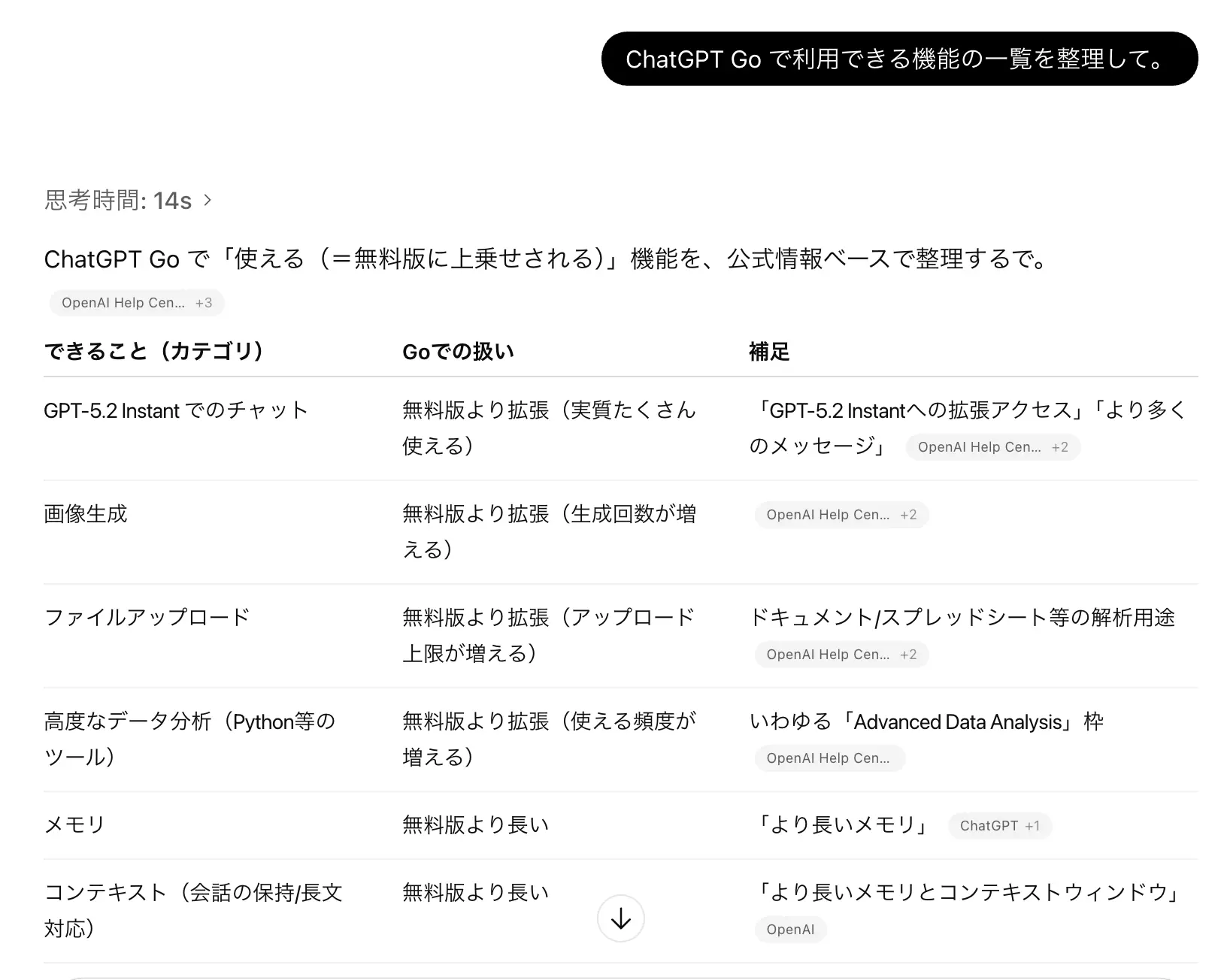This screenshot has height=980, width=1227.
Task: Click the 画像生成 category cell
Action: (x=86, y=514)
